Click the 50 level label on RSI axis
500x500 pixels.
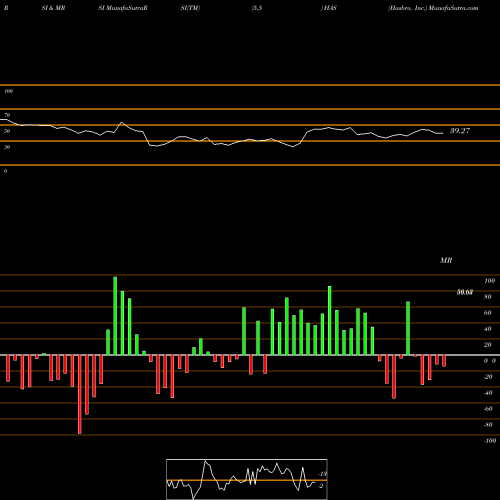(7, 131)
